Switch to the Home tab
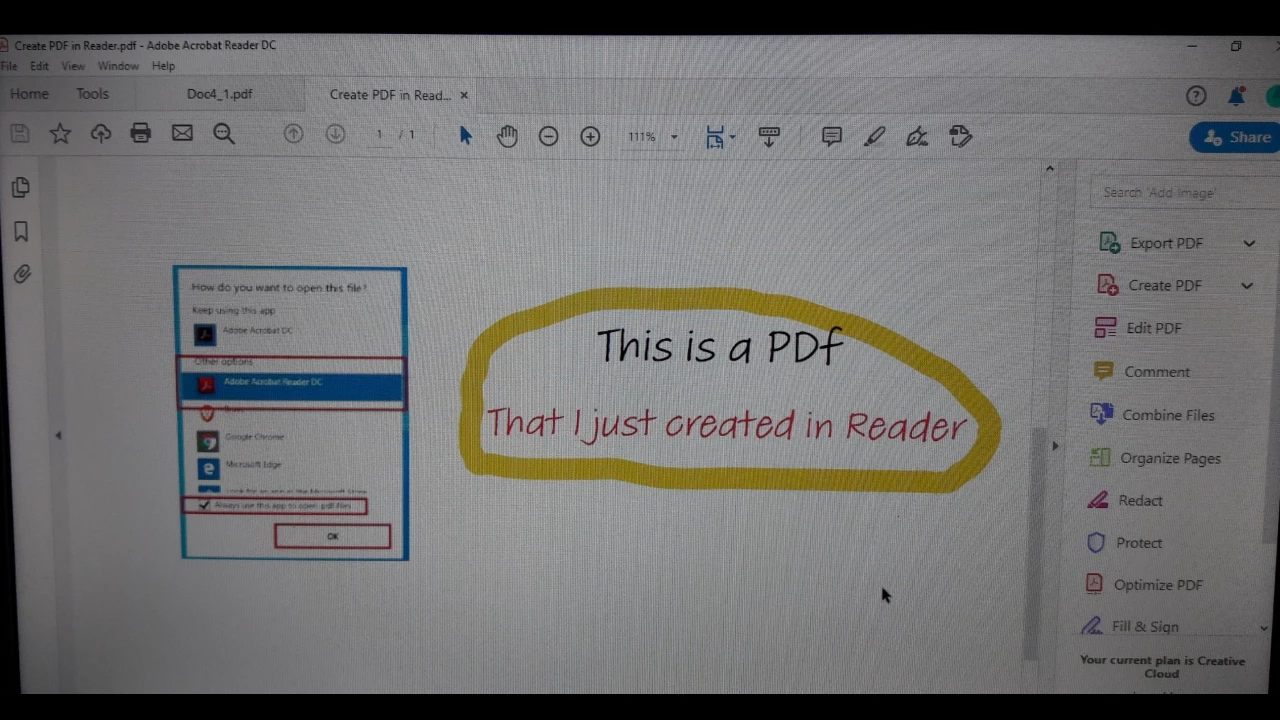 click(x=29, y=93)
